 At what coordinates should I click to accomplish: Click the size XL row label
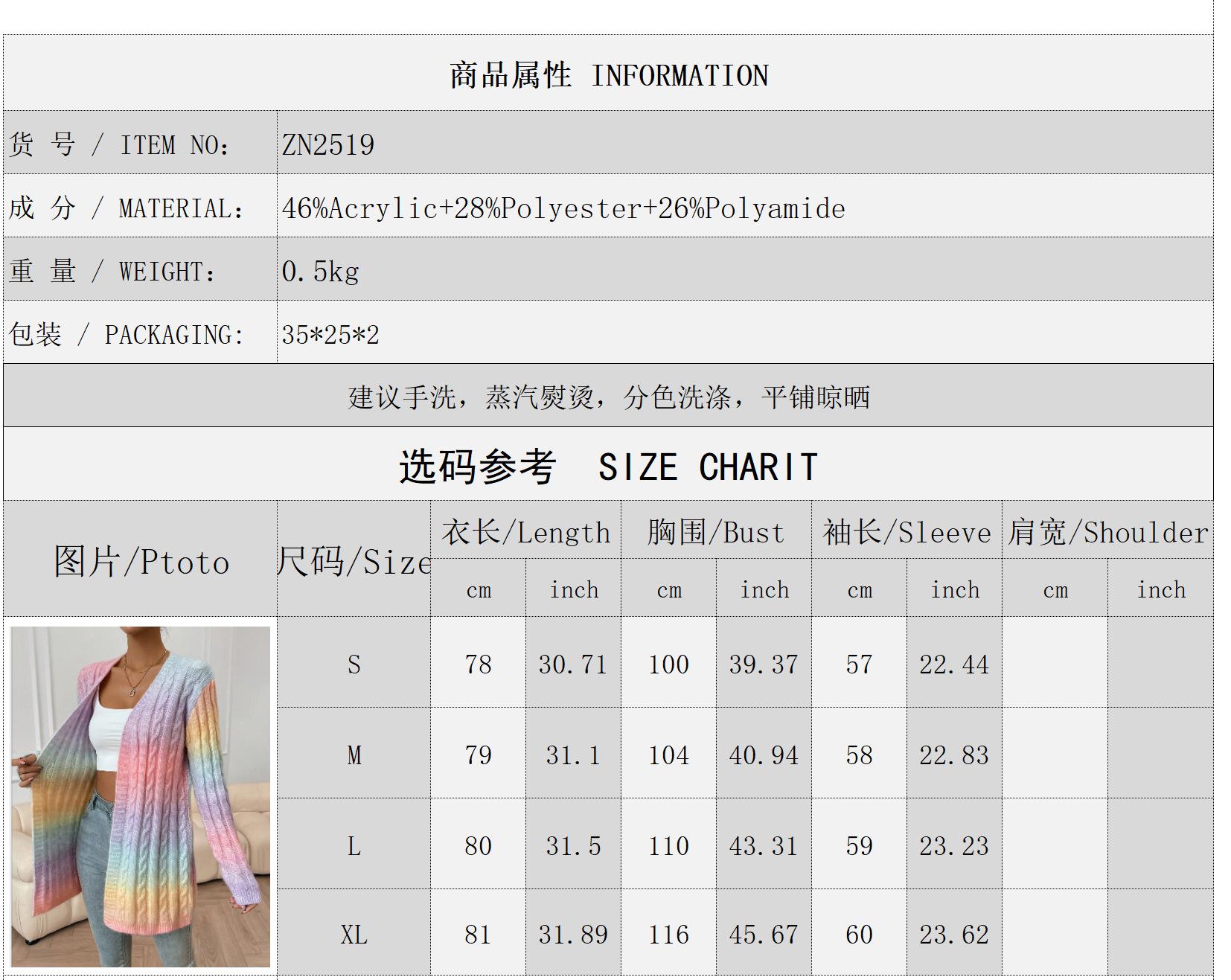point(354,934)
